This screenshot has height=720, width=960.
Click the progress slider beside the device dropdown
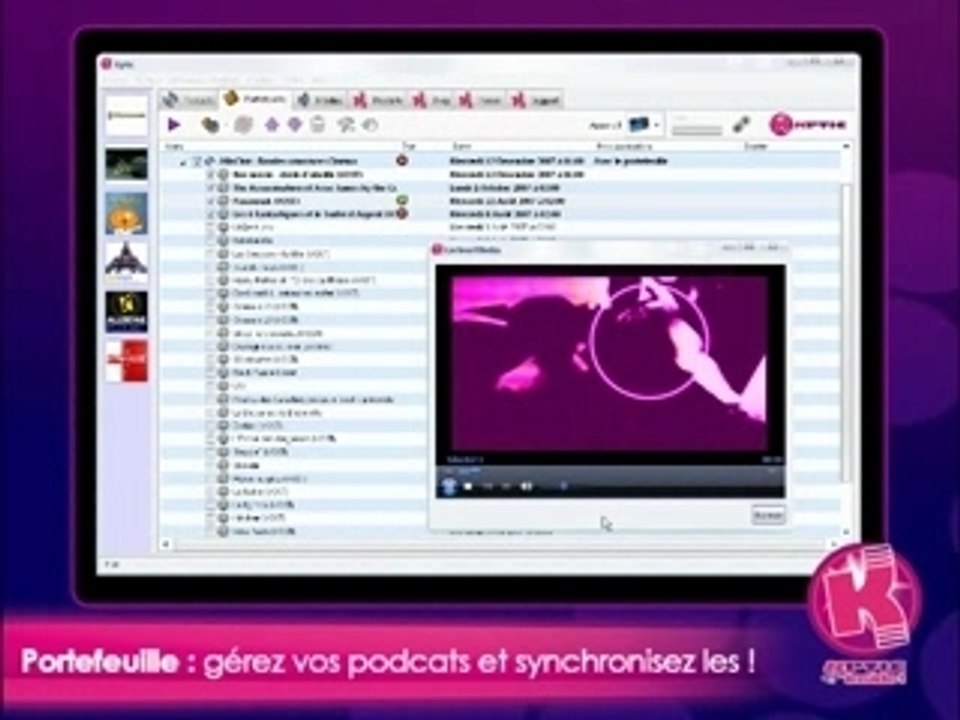tap(697, 130)
